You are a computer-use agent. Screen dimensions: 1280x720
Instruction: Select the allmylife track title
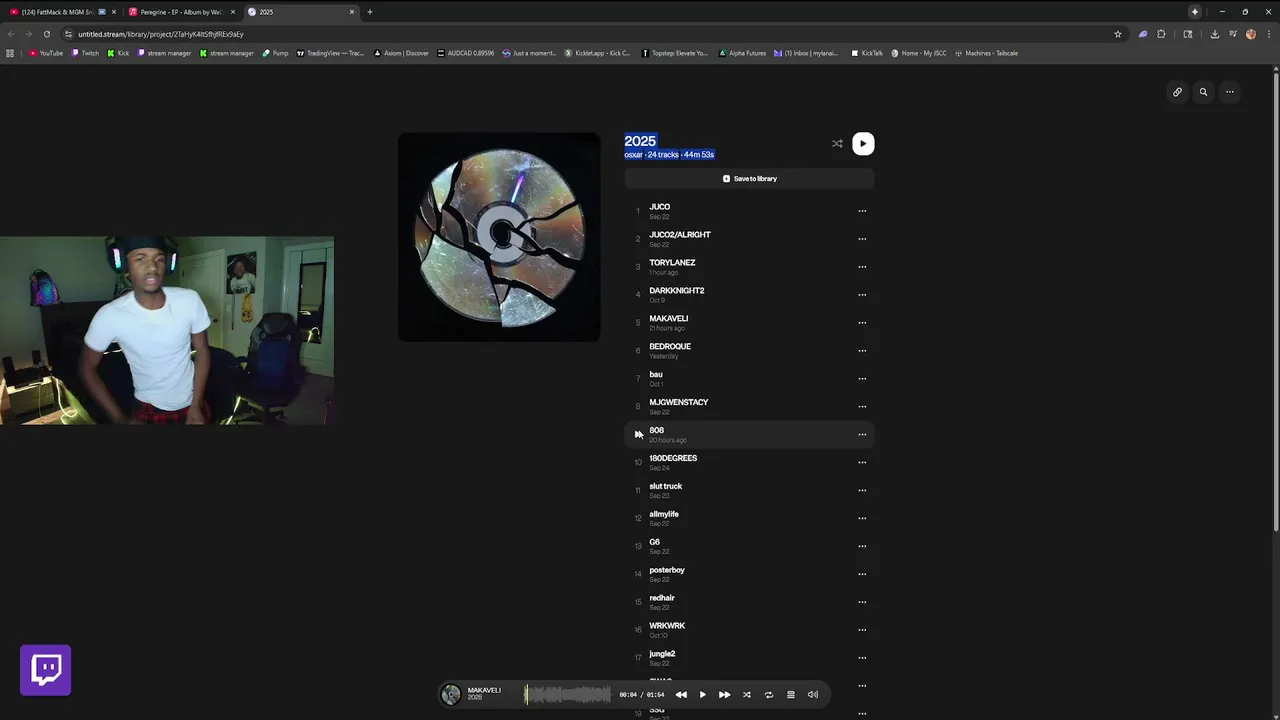click(x=664, y=515)
